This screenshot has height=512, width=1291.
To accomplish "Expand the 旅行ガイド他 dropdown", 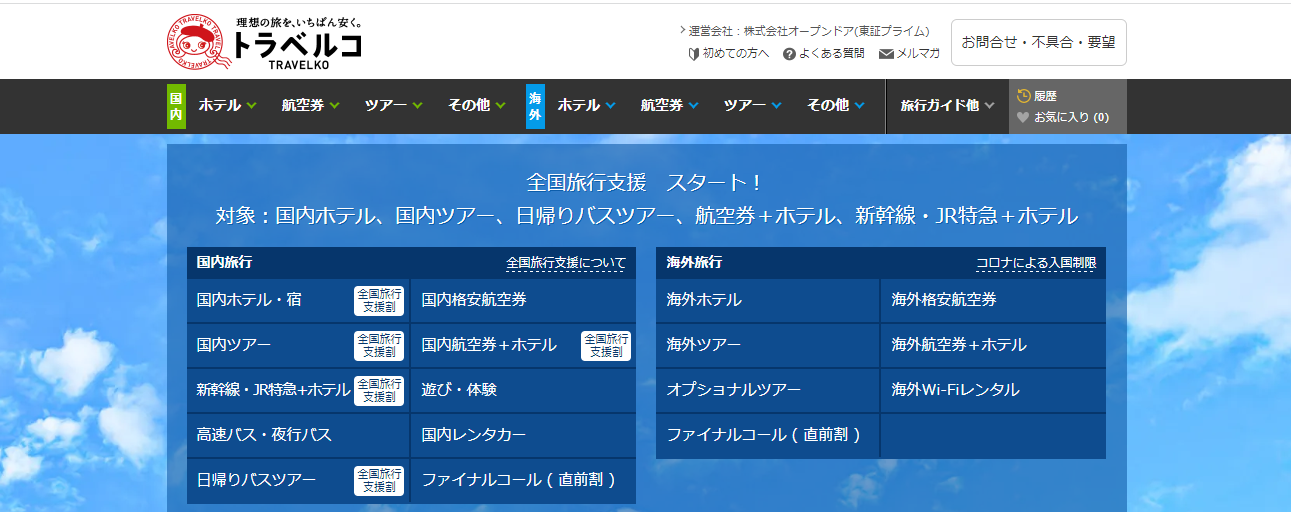I will coord(947,105).
